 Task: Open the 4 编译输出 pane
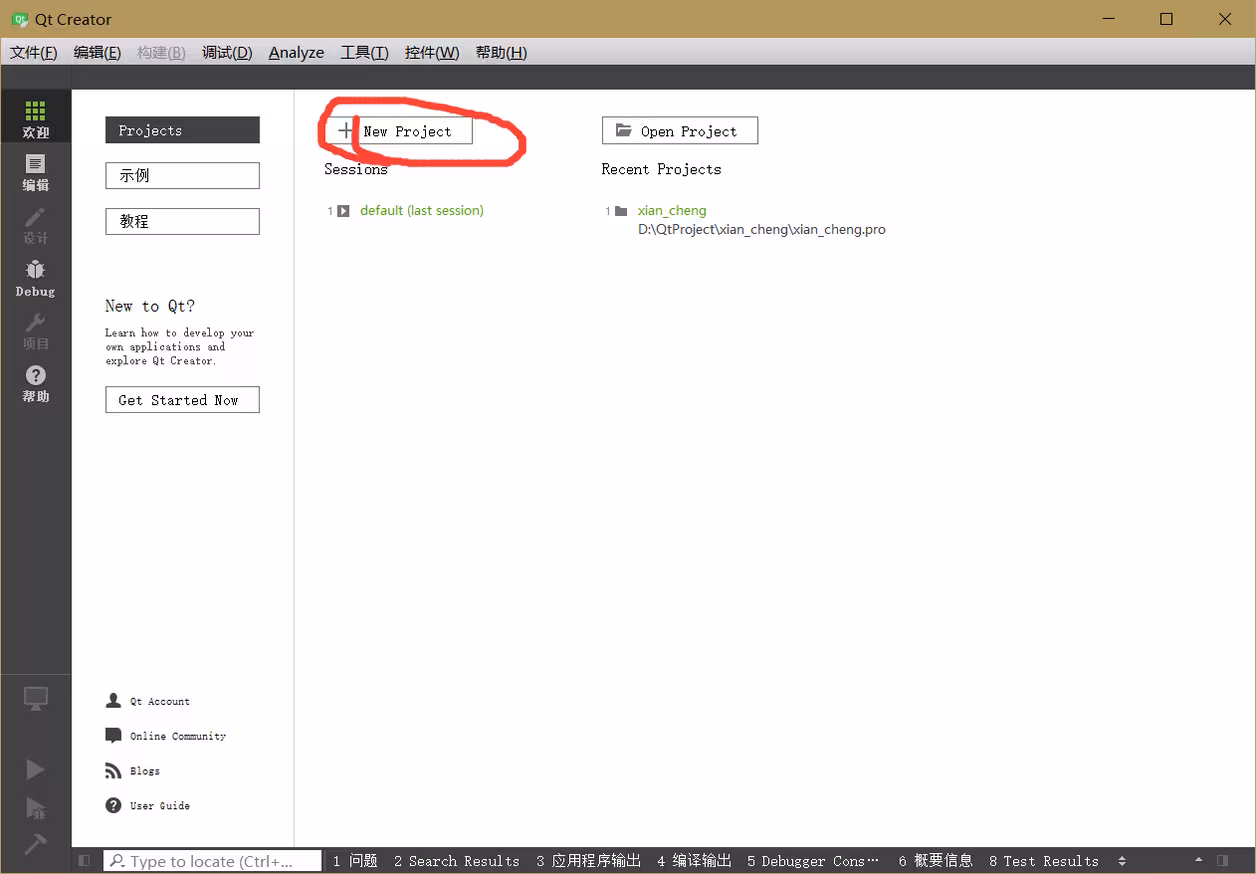pyautogui.click(x=694, y=861)
